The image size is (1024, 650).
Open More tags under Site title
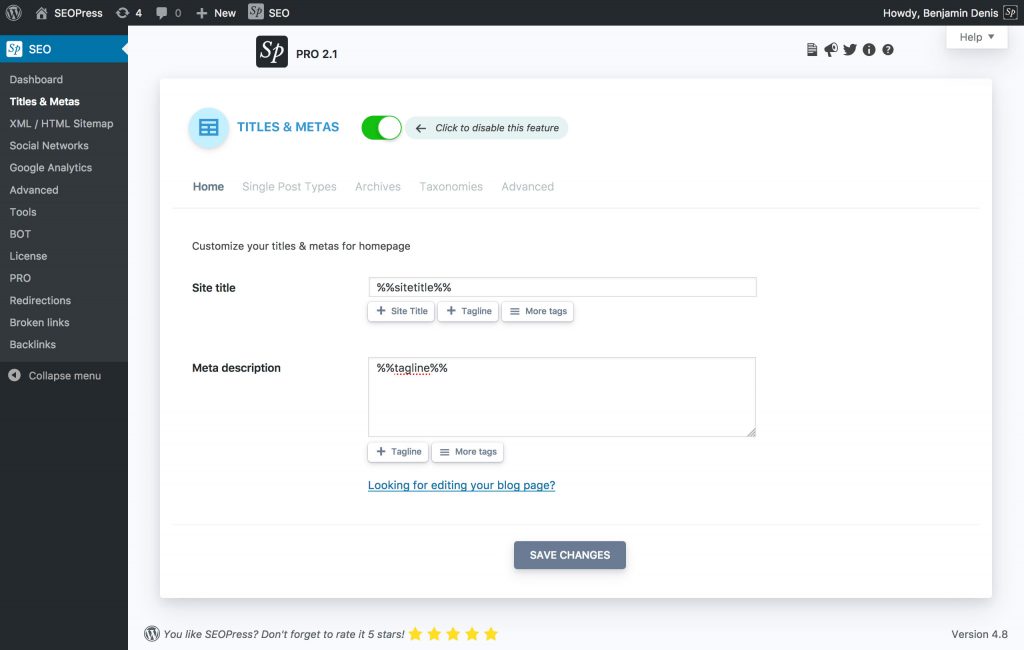[537, 311]
